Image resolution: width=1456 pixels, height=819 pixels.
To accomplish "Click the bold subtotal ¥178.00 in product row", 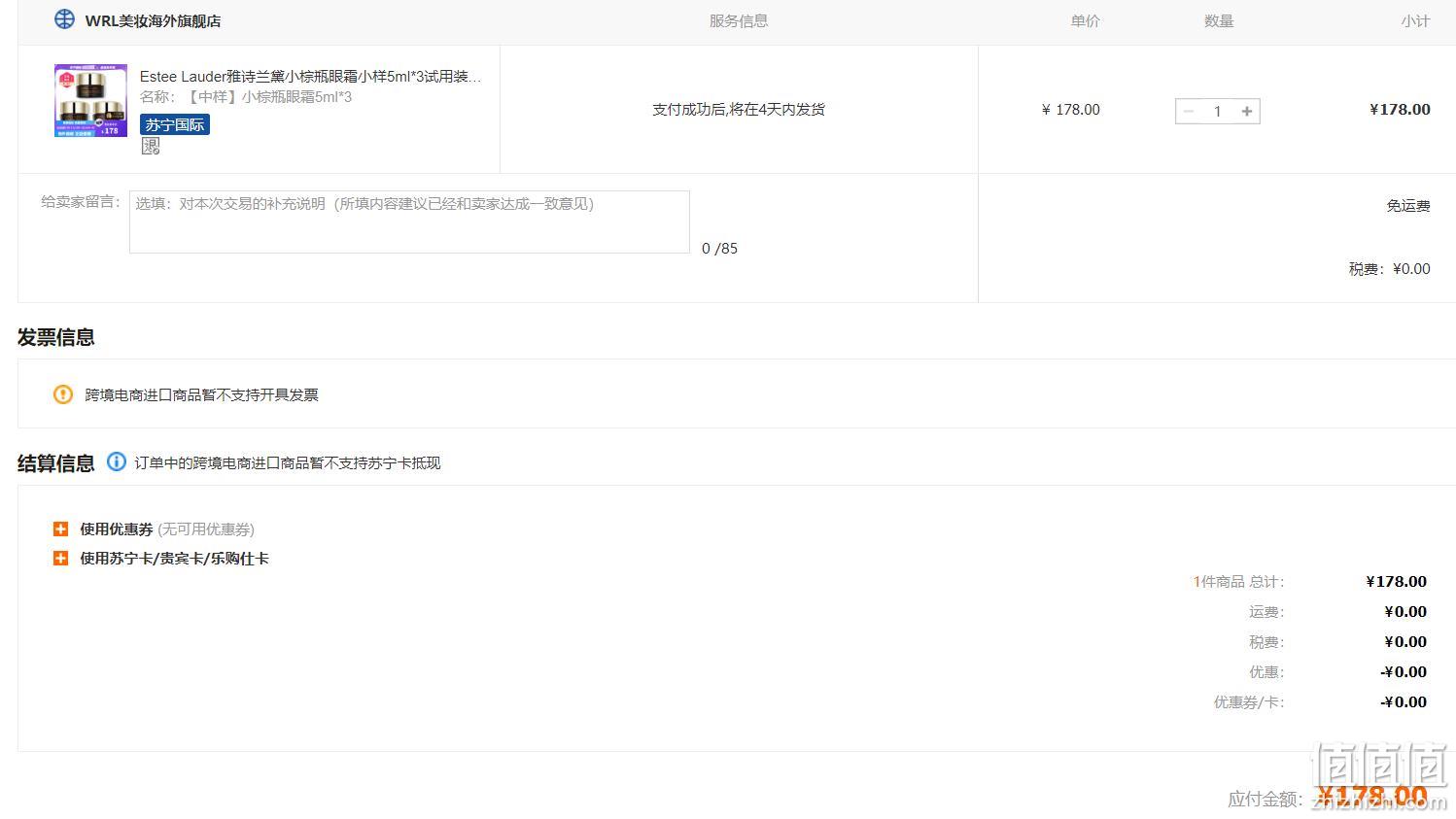I will point(1400,109).
